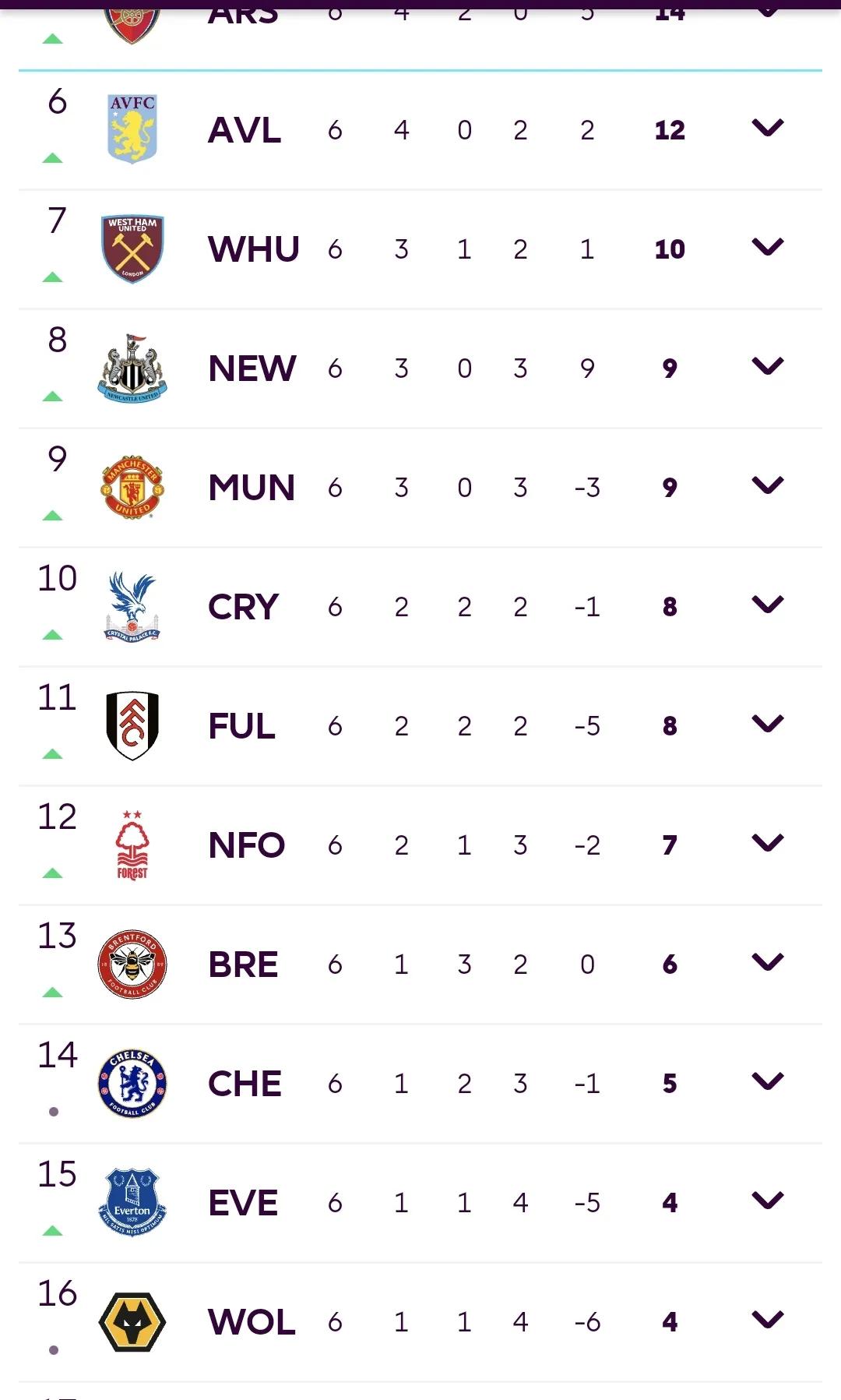Tap the Nottingham Forest tree logo
This screenshot has width=841, height=1400.
tap(132, 845)
